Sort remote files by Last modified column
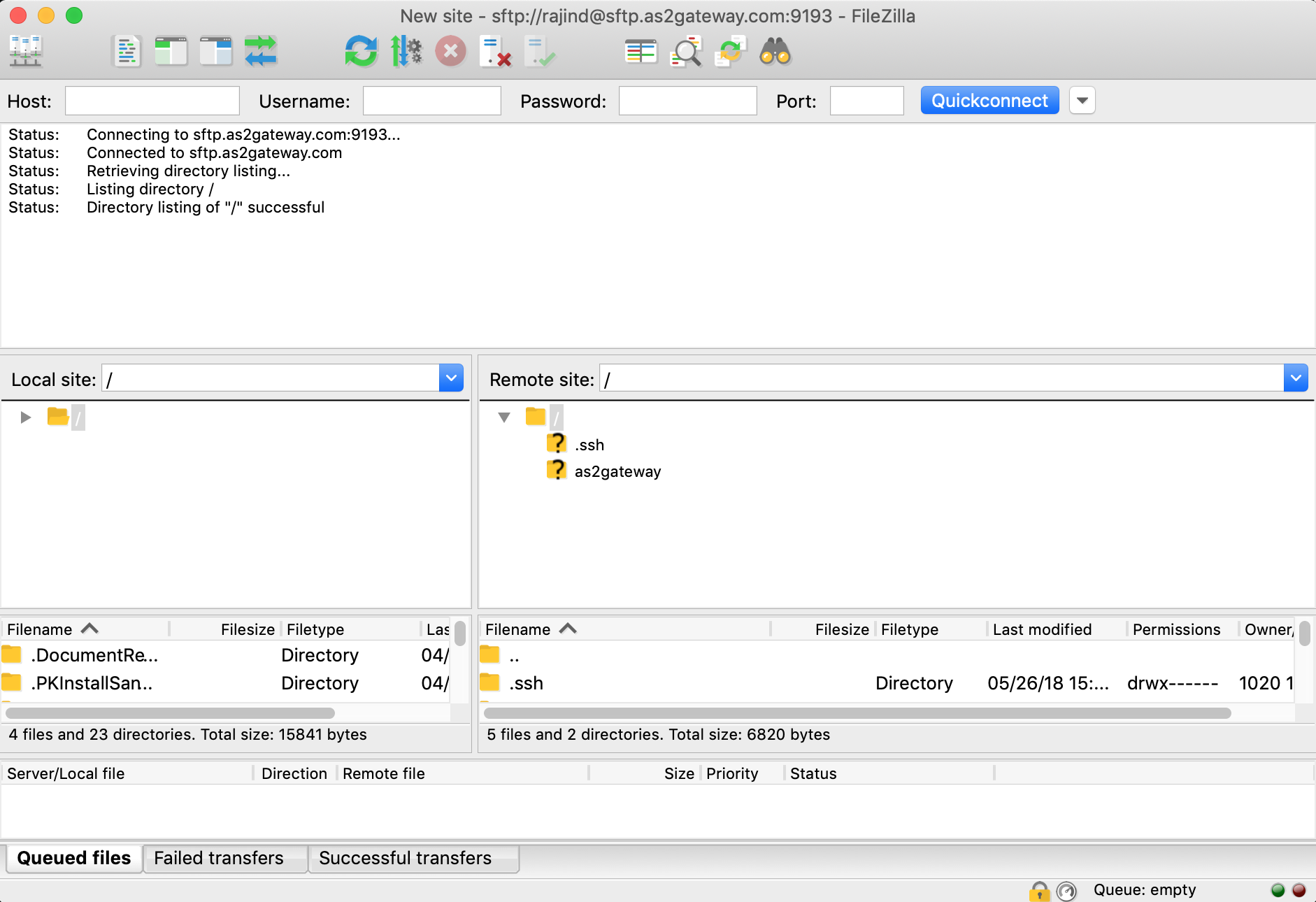Image resolution: width=1316 pixels, height=902 pixels. (1057, 629)
